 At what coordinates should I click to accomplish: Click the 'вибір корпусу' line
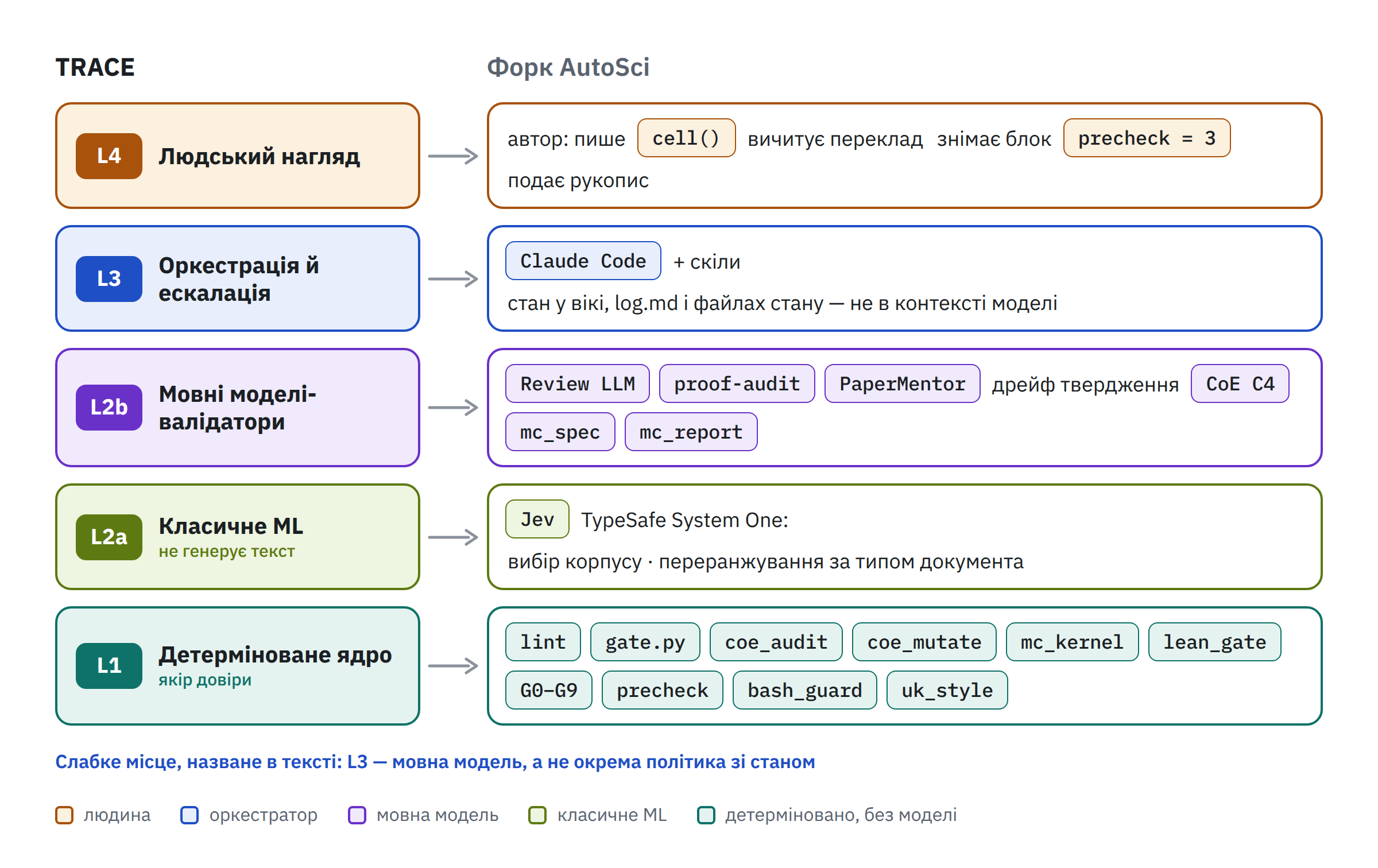766,561
